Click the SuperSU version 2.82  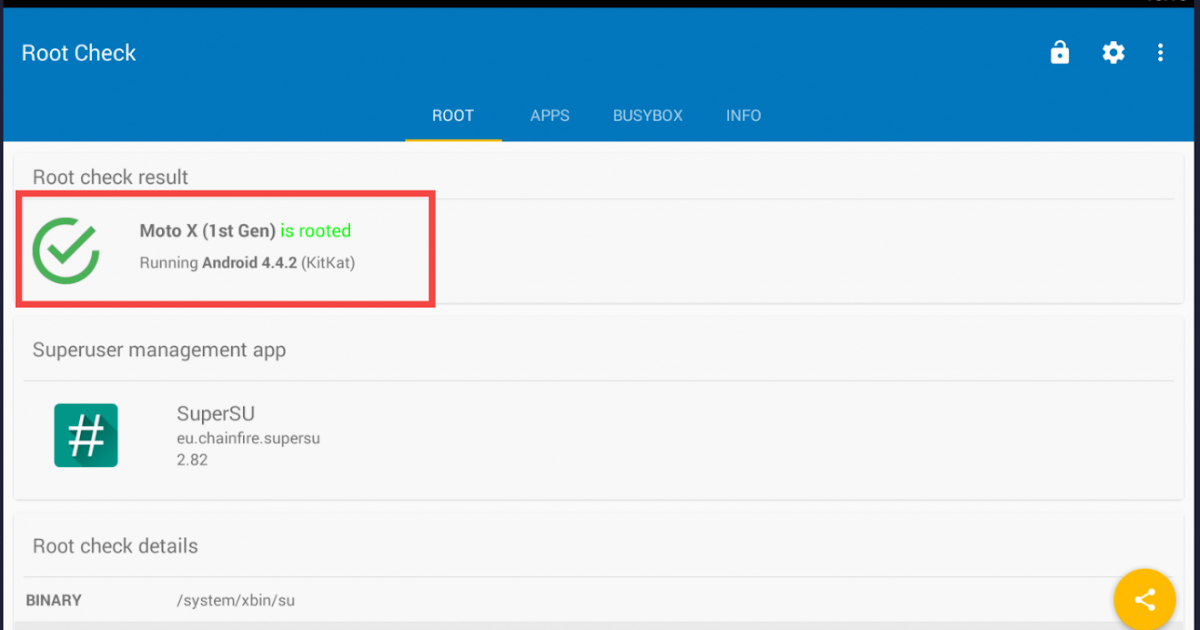[x=192, y=461]
